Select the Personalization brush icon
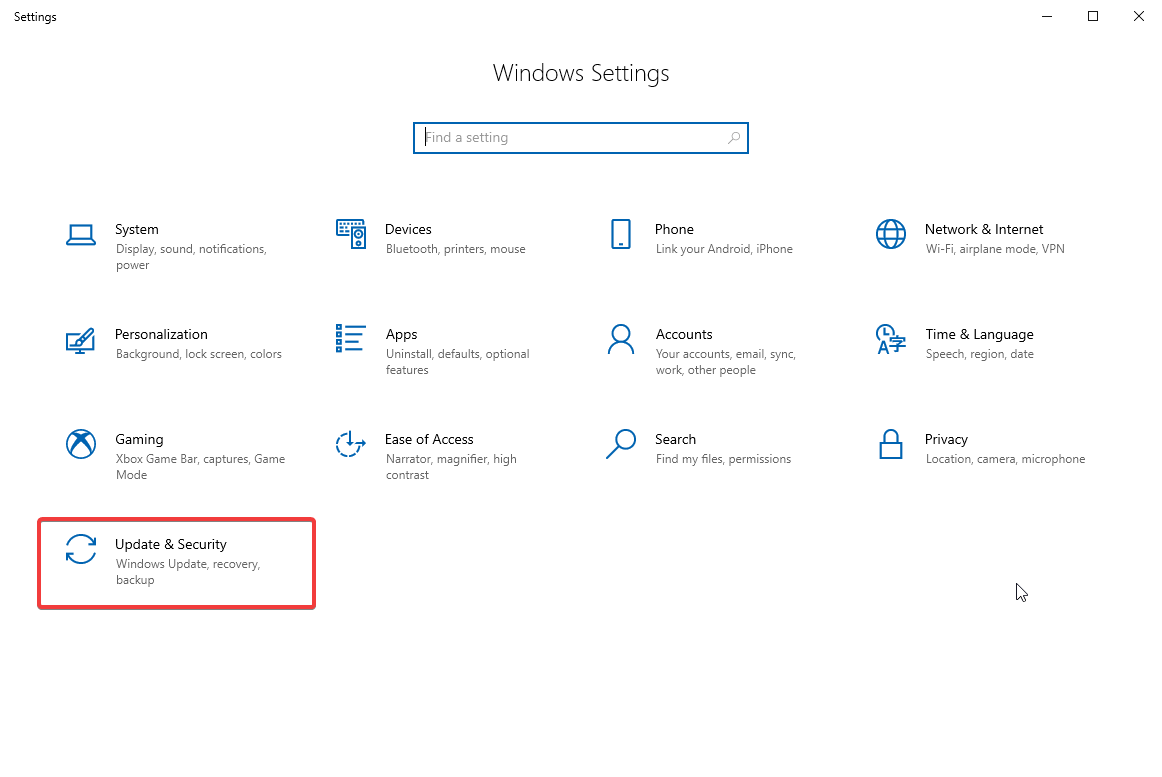This screenshot has height=777, width=1162. point(81,339)
